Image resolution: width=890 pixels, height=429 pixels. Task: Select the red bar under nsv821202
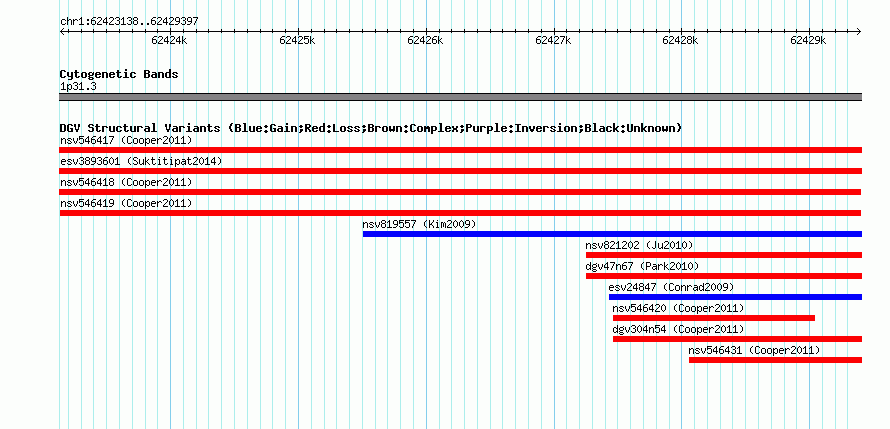point(724,255)
